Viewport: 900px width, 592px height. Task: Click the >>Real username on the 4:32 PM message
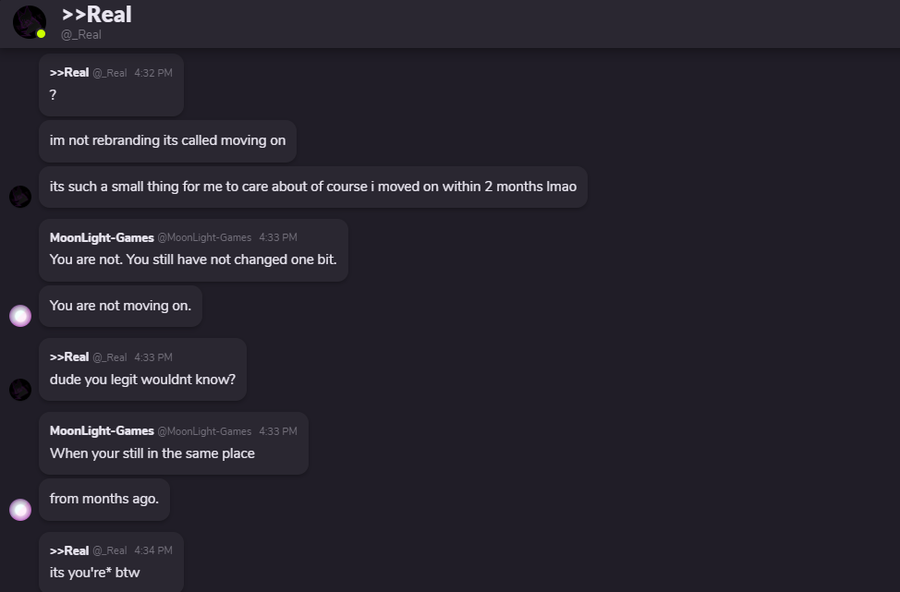coord(69,73)
